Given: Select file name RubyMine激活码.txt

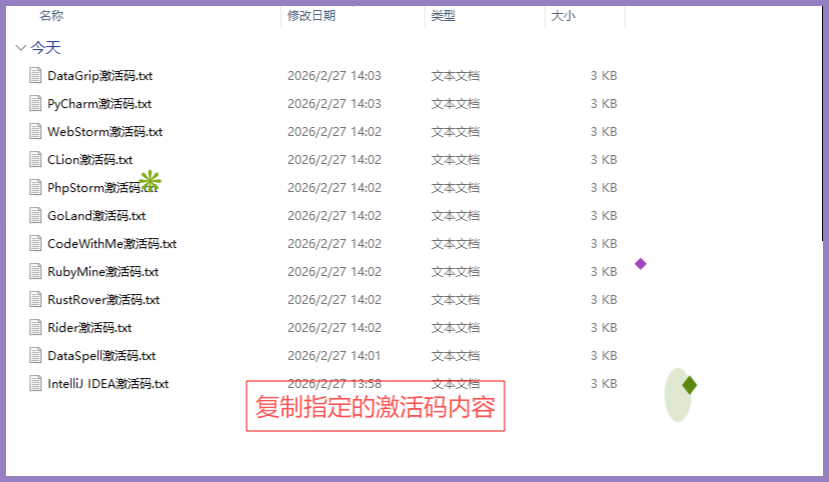Looking at the screenshot, I should (x=103, y=272).
